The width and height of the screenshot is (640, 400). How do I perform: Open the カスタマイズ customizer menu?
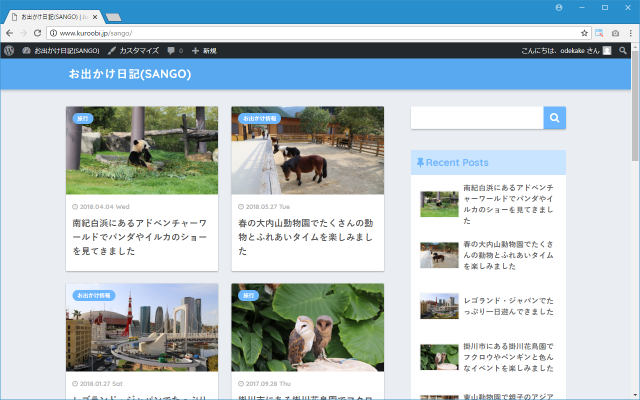click(132, 50)
